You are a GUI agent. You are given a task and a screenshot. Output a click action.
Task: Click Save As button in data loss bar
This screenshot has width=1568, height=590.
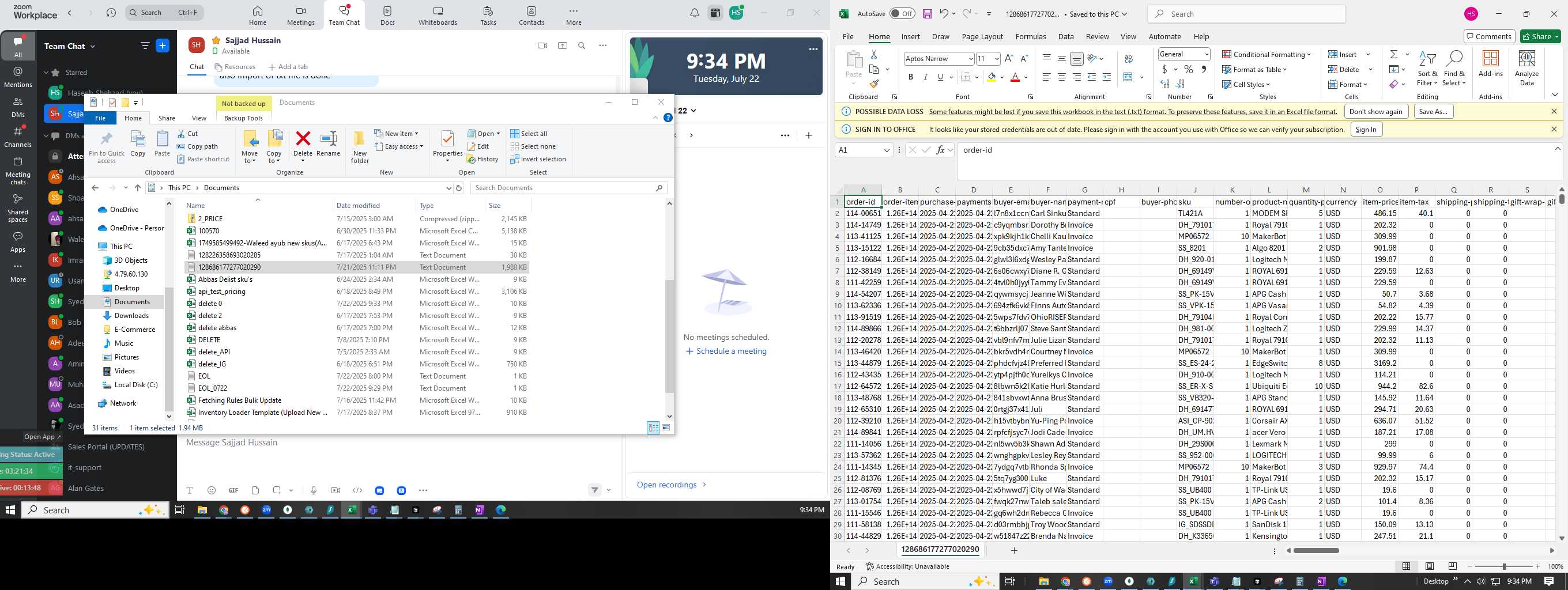(x=1433, y=111)
